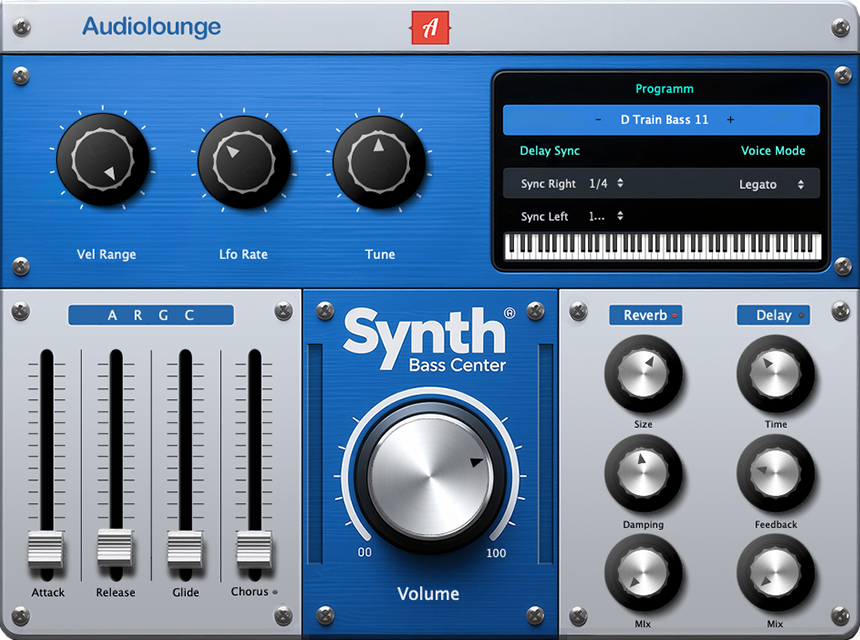Viewport: 860px width, 640px height.
Task: Toggle the Reverb button on
Action: (x=646, y=315)
